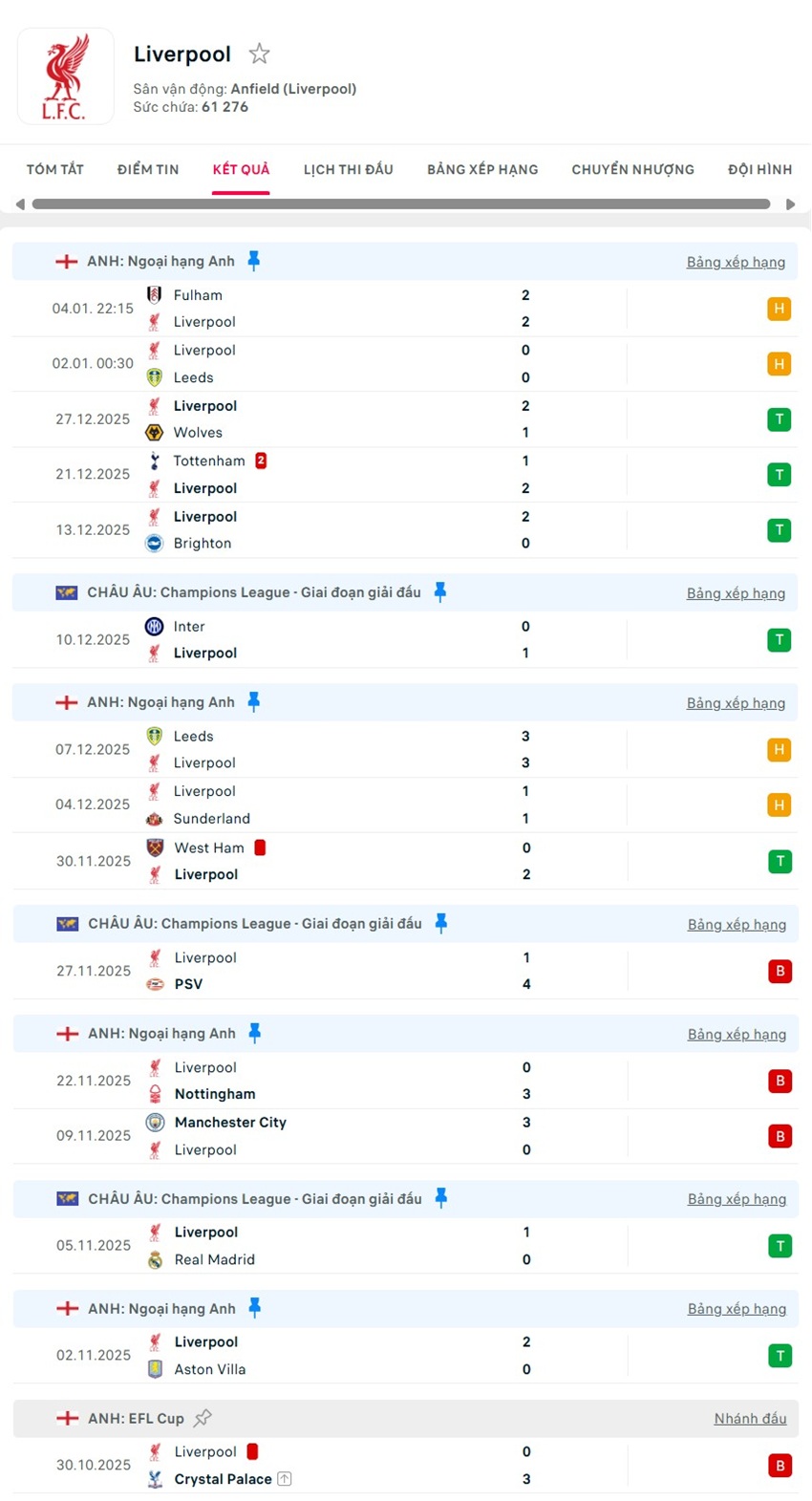Open EFL Cup Nhánh đấu link
This screenshot has width=812, height=1501.
click(750, 1419)
